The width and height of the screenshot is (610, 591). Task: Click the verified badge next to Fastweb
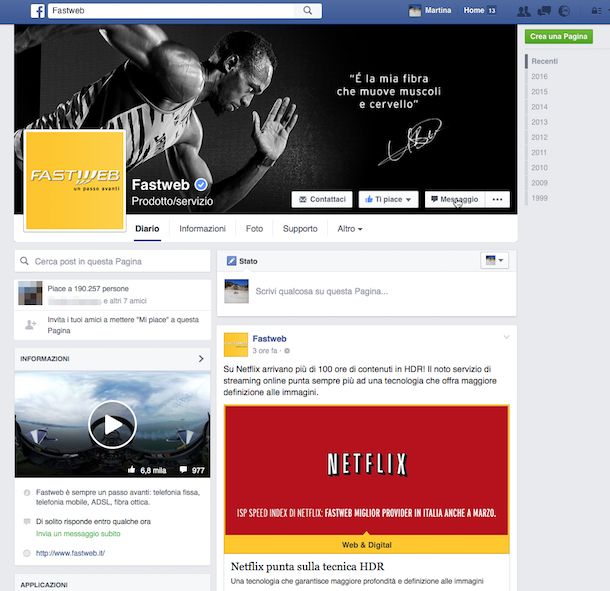tap(201, 184)
